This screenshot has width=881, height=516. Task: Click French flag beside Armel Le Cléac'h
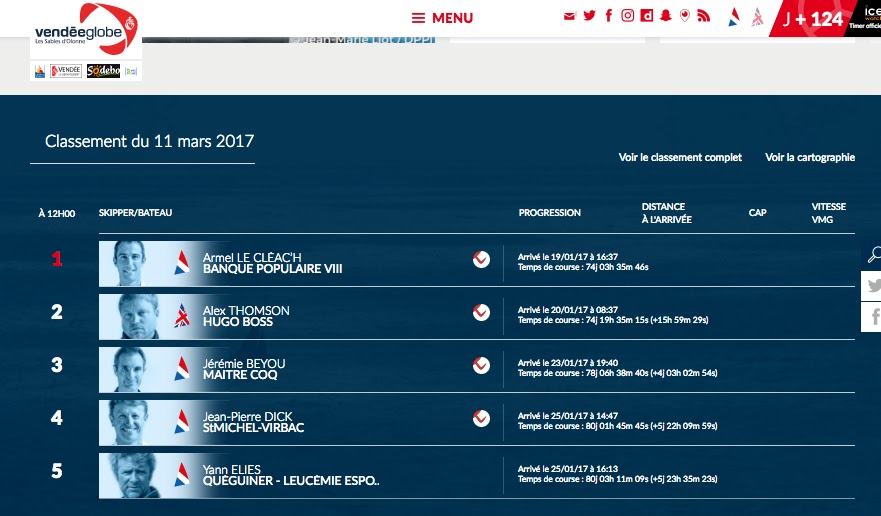coord(181,262)
